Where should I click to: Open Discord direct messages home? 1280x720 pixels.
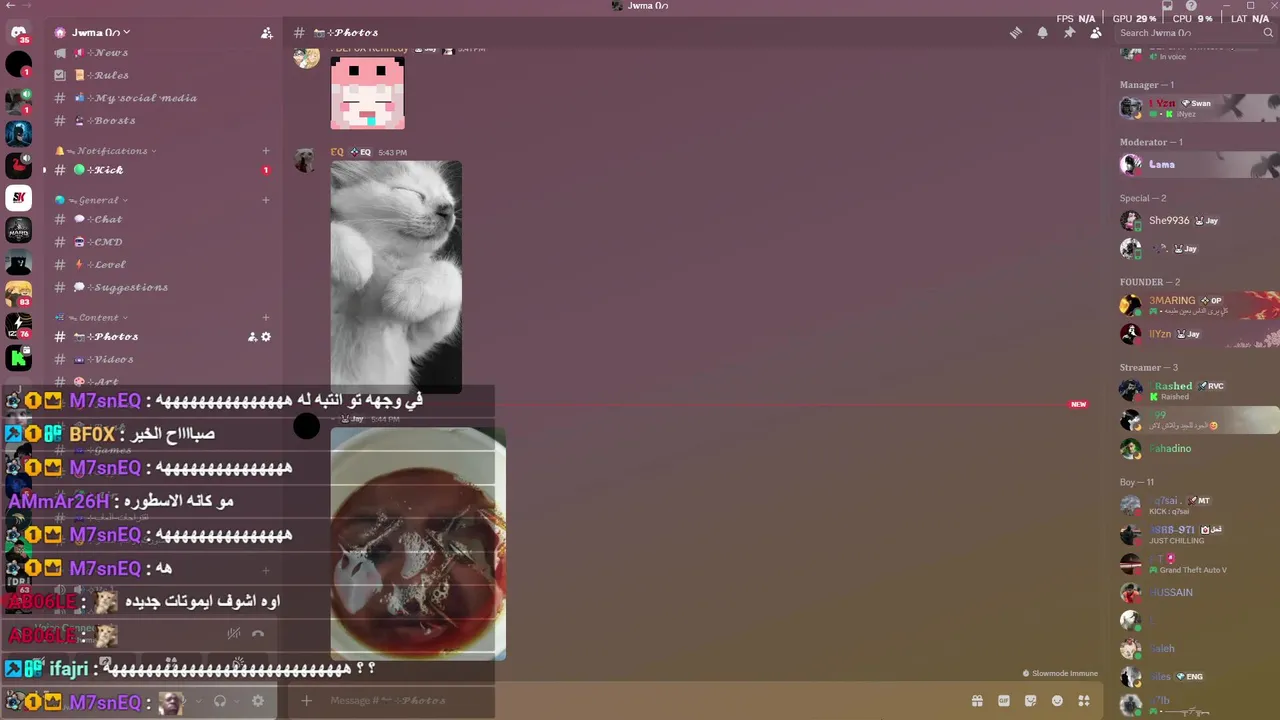pos(18,33)
